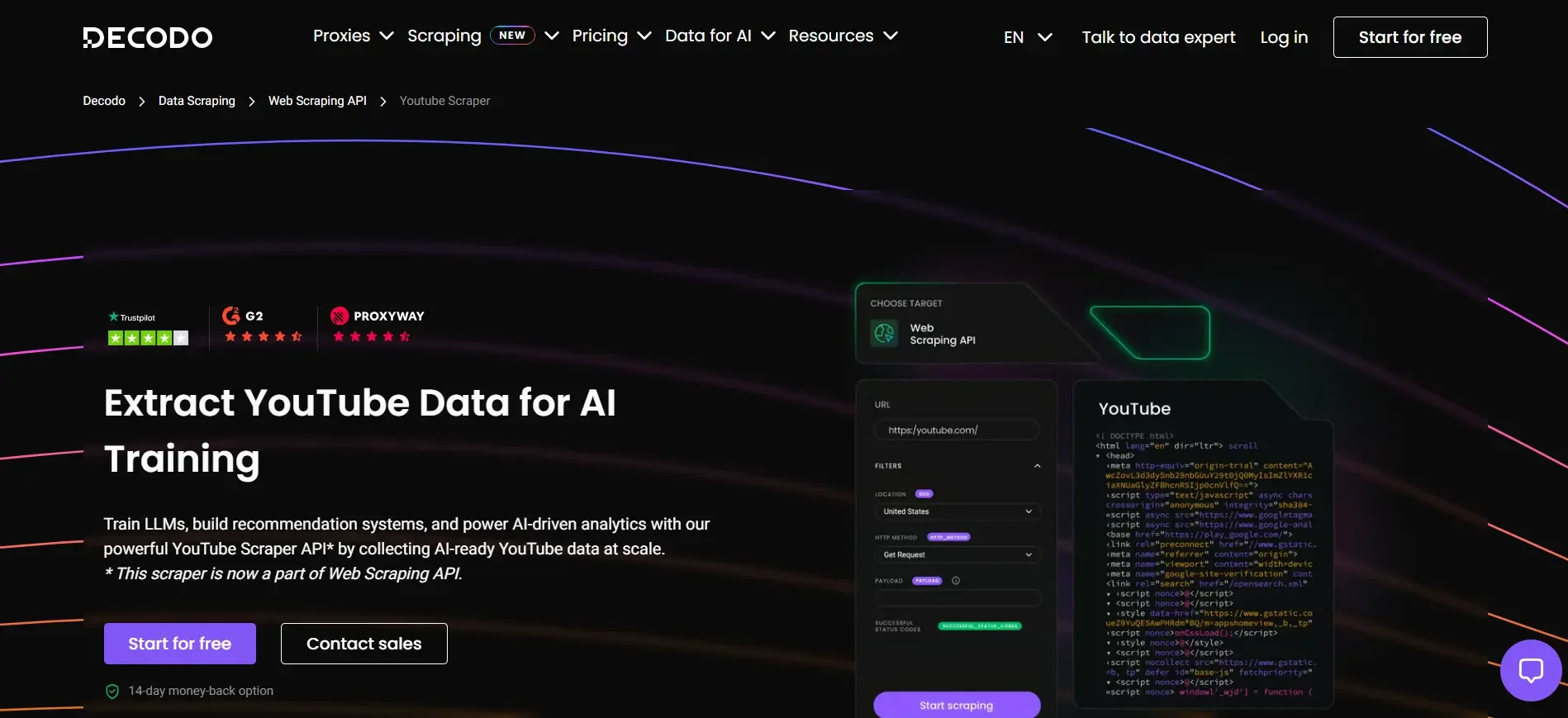1568x718 pixels.
Task: Click the Trustpilot rating logo
Action: 132,317
